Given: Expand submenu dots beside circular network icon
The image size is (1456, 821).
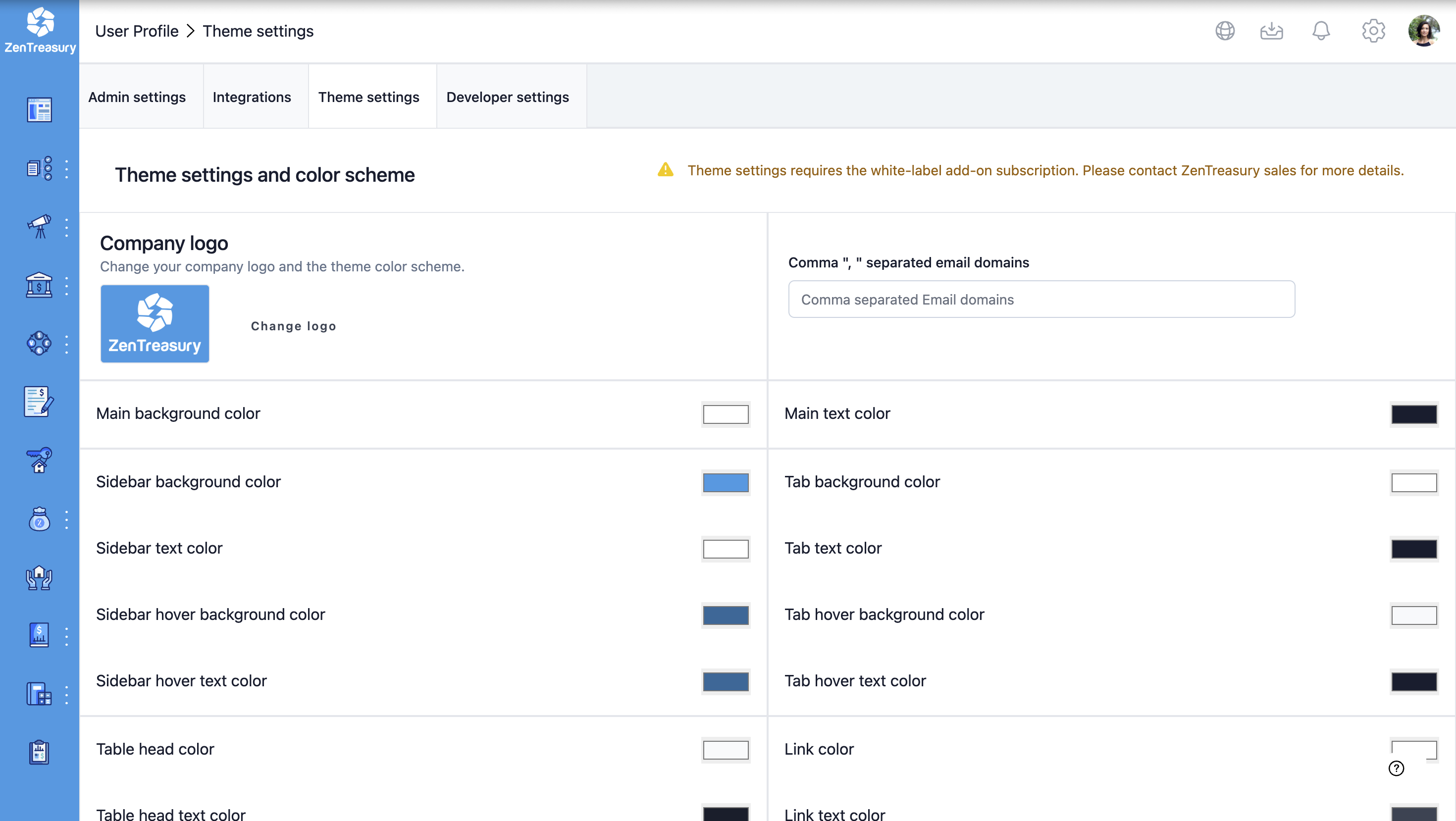Looking at the screenshot, I should [x=67, y=344].
